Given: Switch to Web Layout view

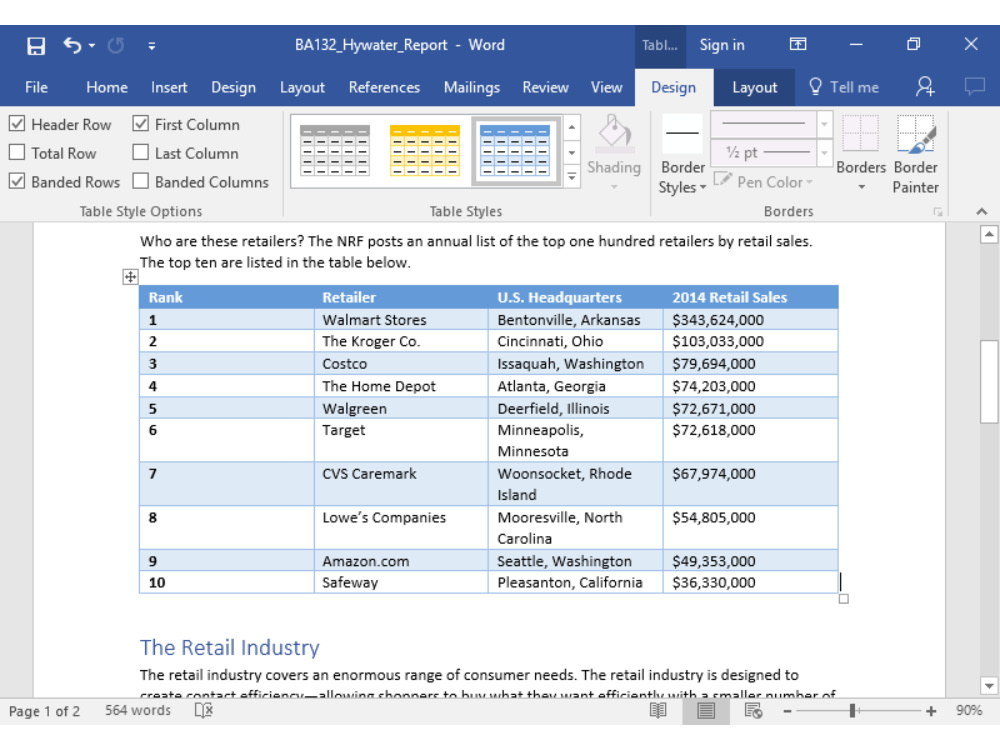Looking at the screenshot, I should click(753, 710).
